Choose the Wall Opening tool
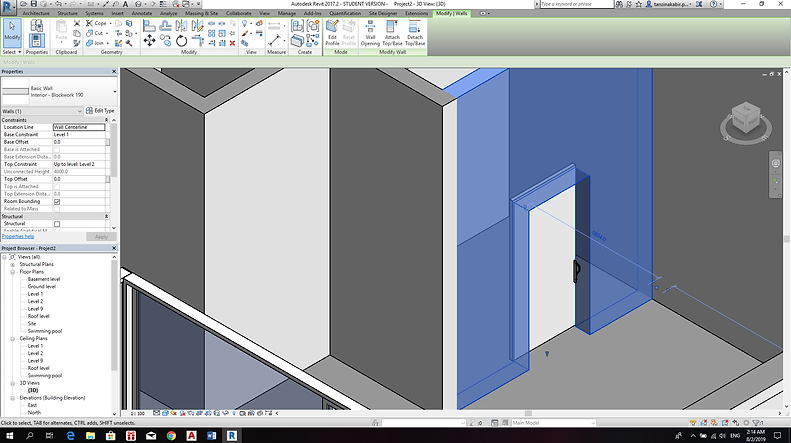Screen dimensions: 791x443 pos(370,33)
